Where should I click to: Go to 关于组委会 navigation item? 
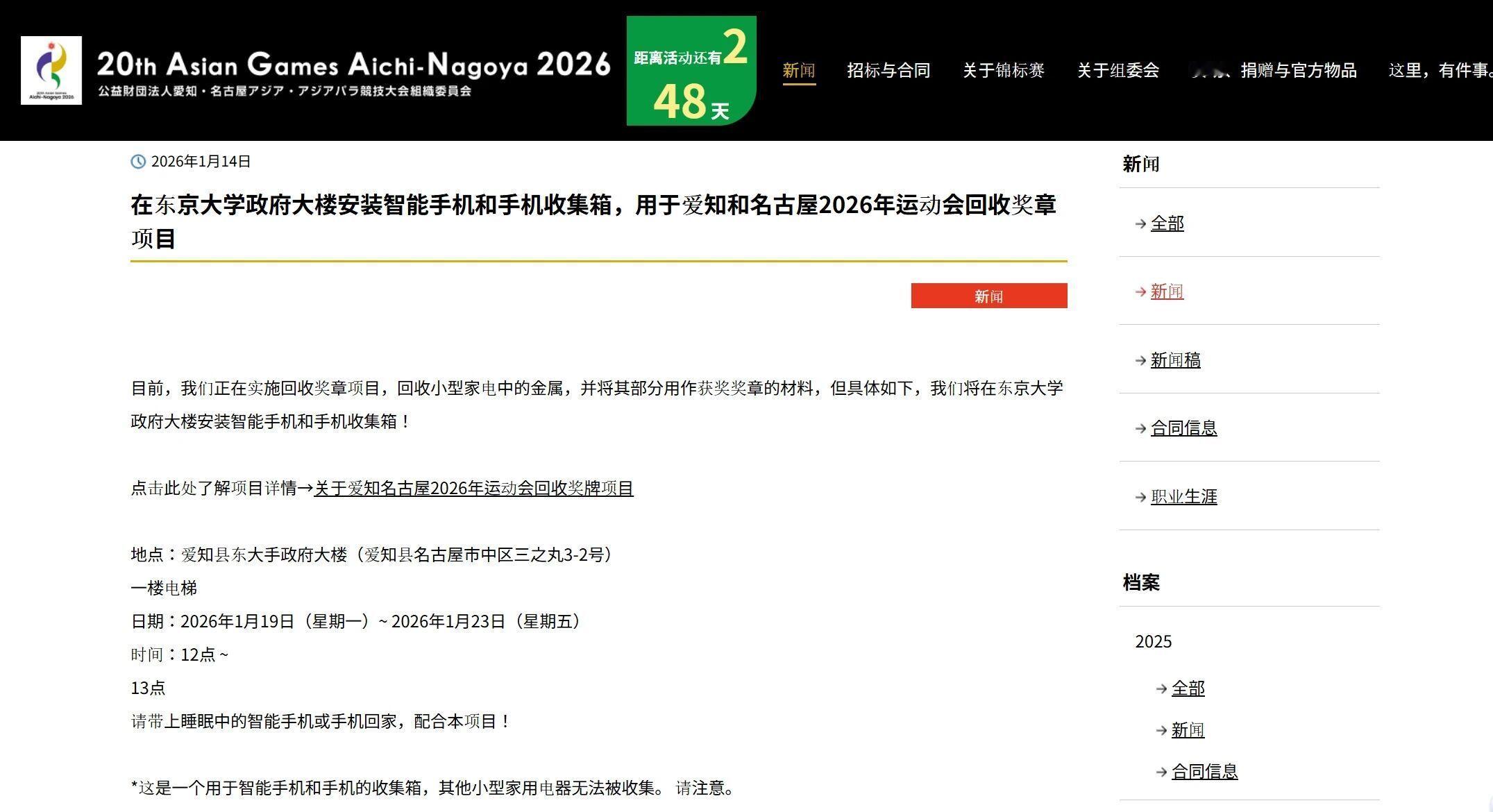pos(1117,70)
